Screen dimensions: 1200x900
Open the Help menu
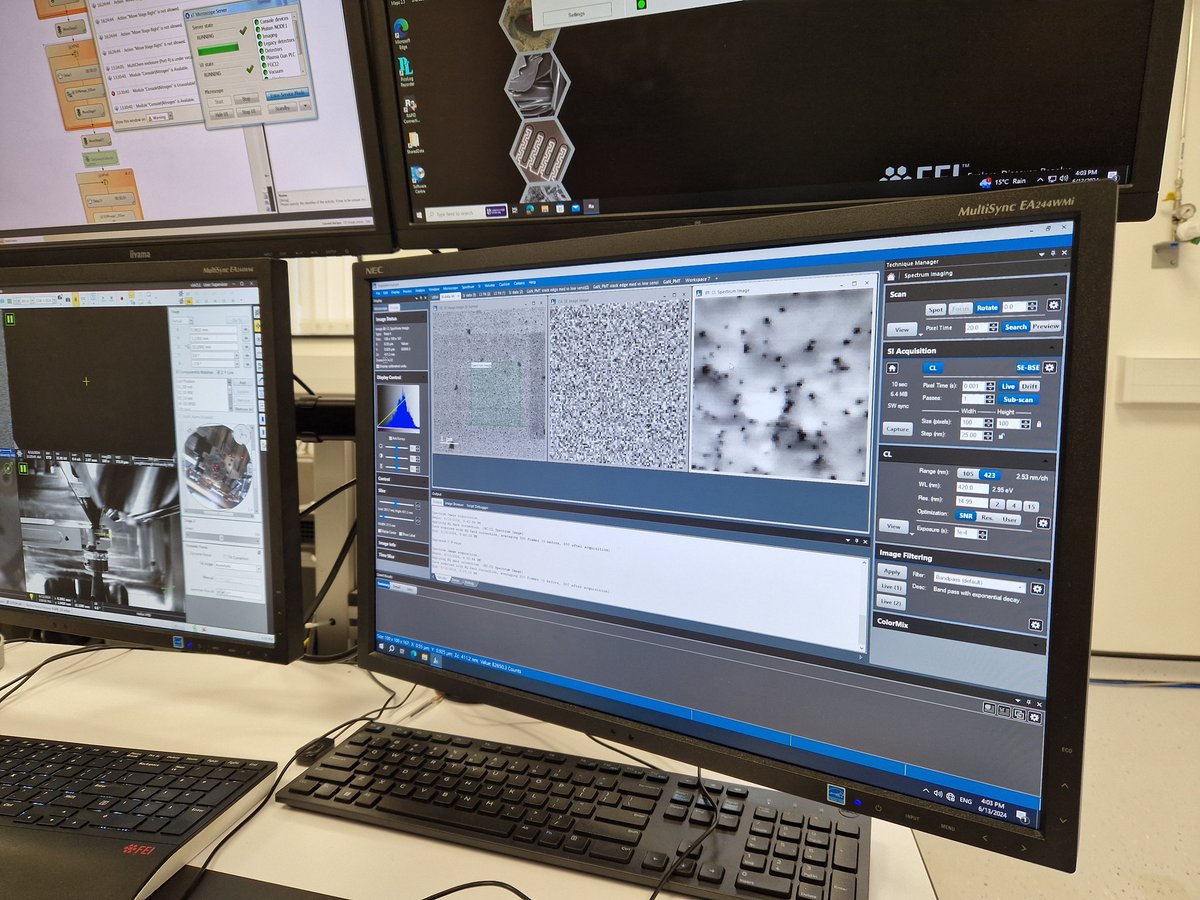(532, 282)
